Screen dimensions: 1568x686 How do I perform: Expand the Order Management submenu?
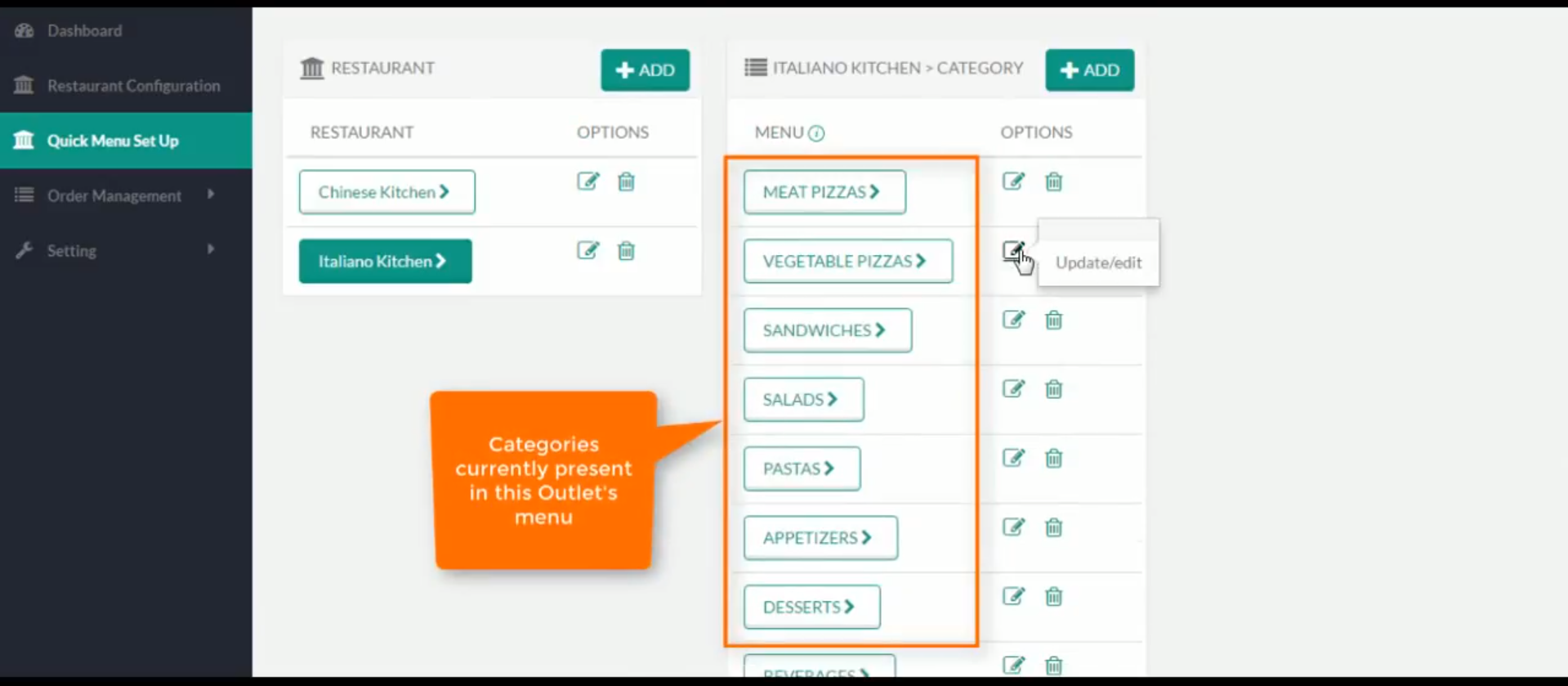click(126, 195)
